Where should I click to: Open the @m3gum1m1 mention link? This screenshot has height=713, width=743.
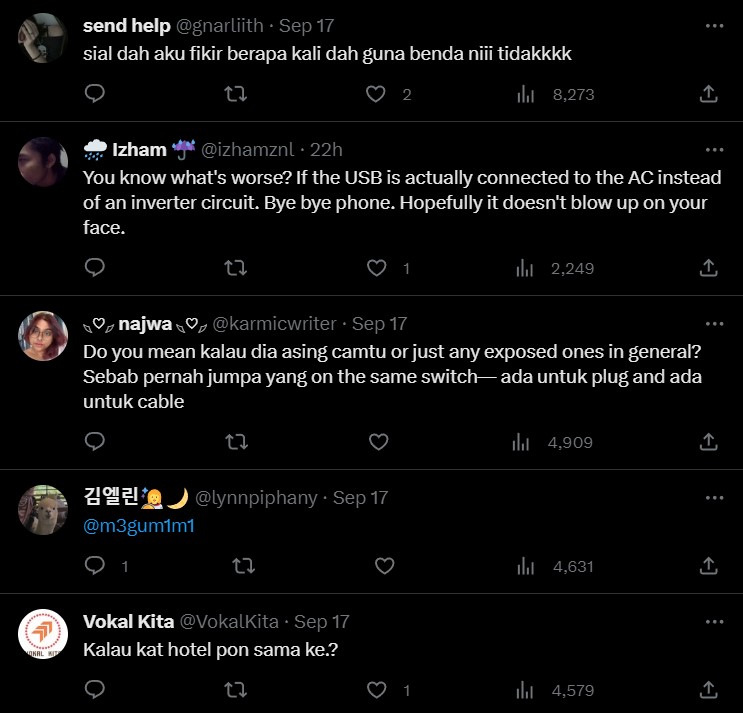pos(138,524)
